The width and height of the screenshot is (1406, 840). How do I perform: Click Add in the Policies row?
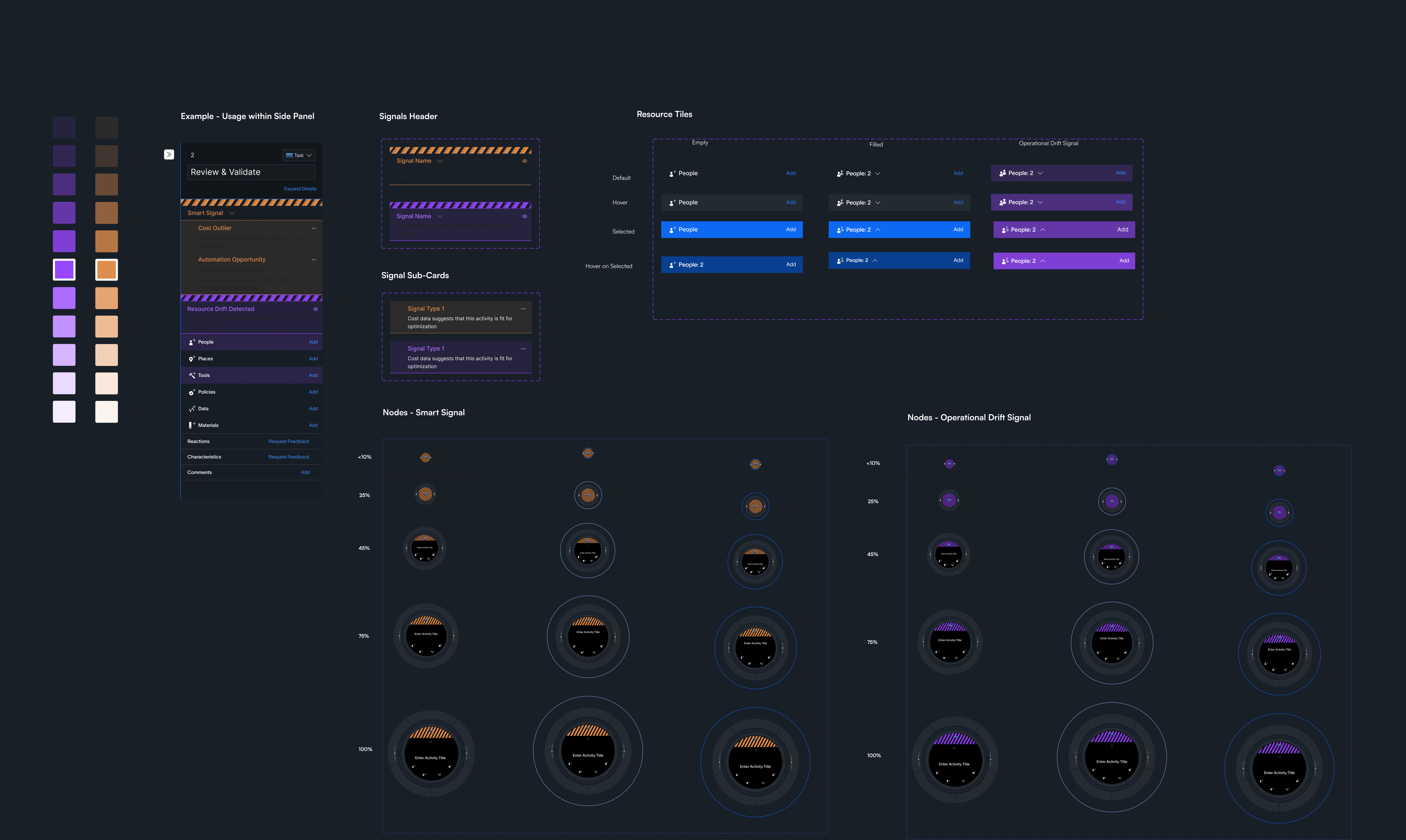(313, 392)
